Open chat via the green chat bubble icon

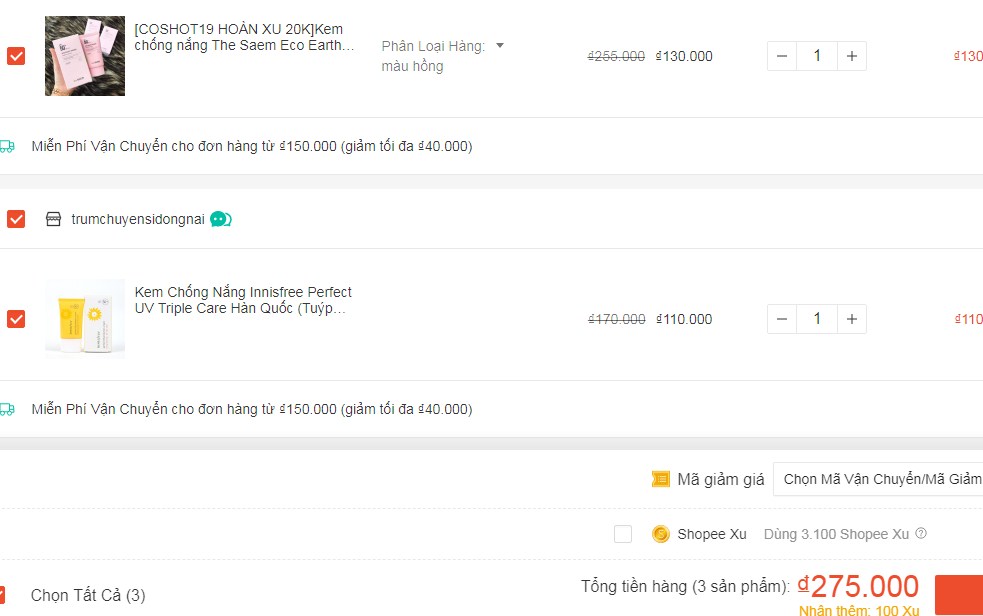[x=222, y=218]
